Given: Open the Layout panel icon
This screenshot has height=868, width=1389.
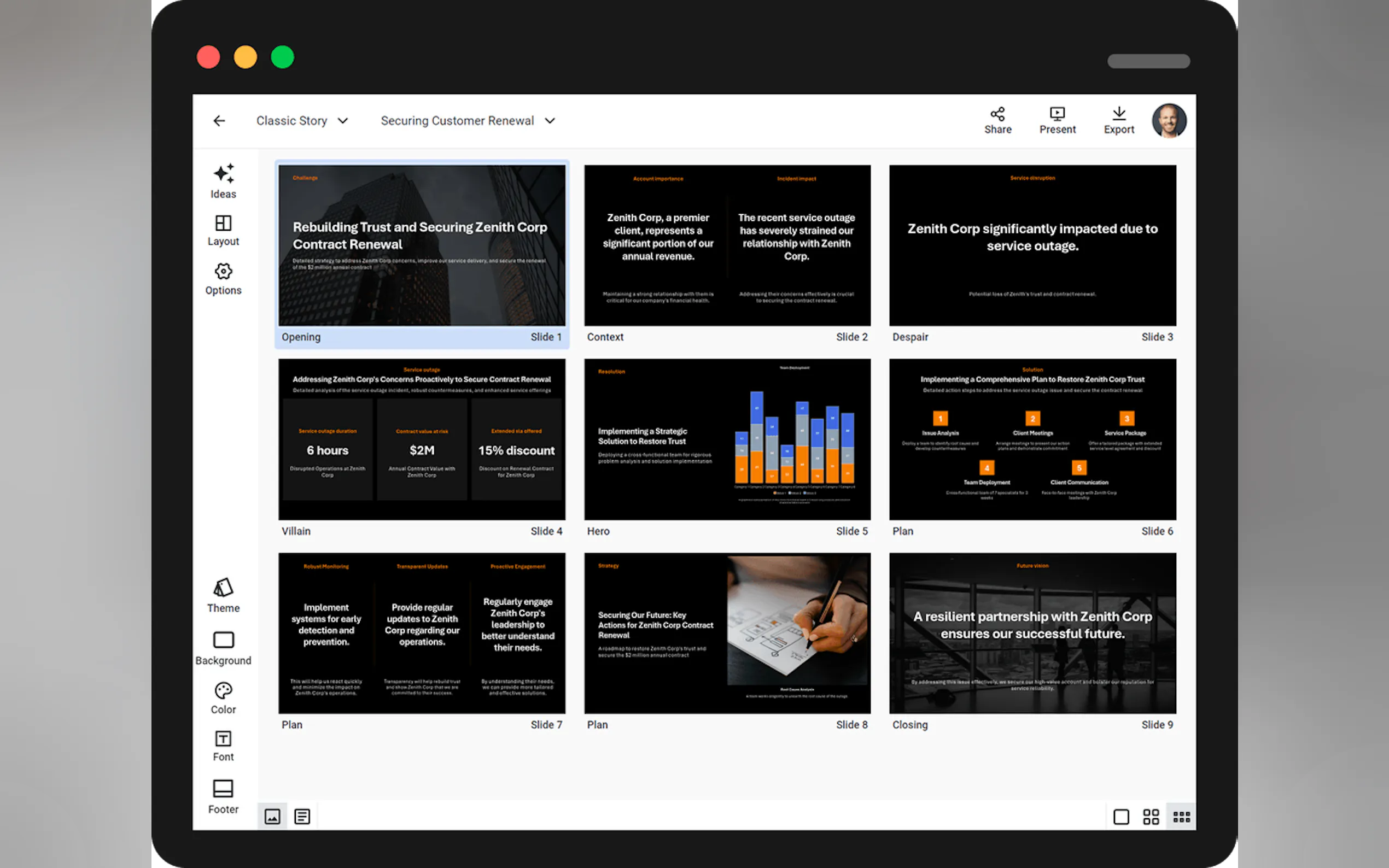Looking at the screenshot, I should coord(223,223).
